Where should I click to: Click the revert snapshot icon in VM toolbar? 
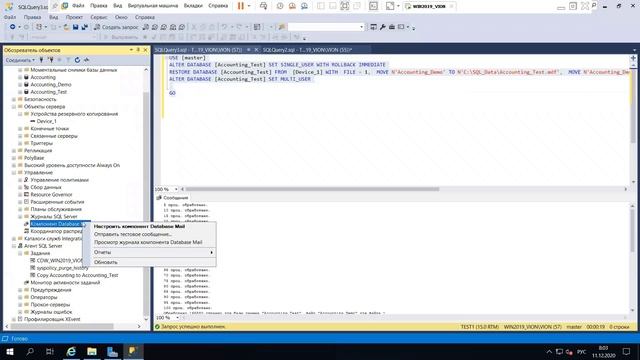(292, 6)
